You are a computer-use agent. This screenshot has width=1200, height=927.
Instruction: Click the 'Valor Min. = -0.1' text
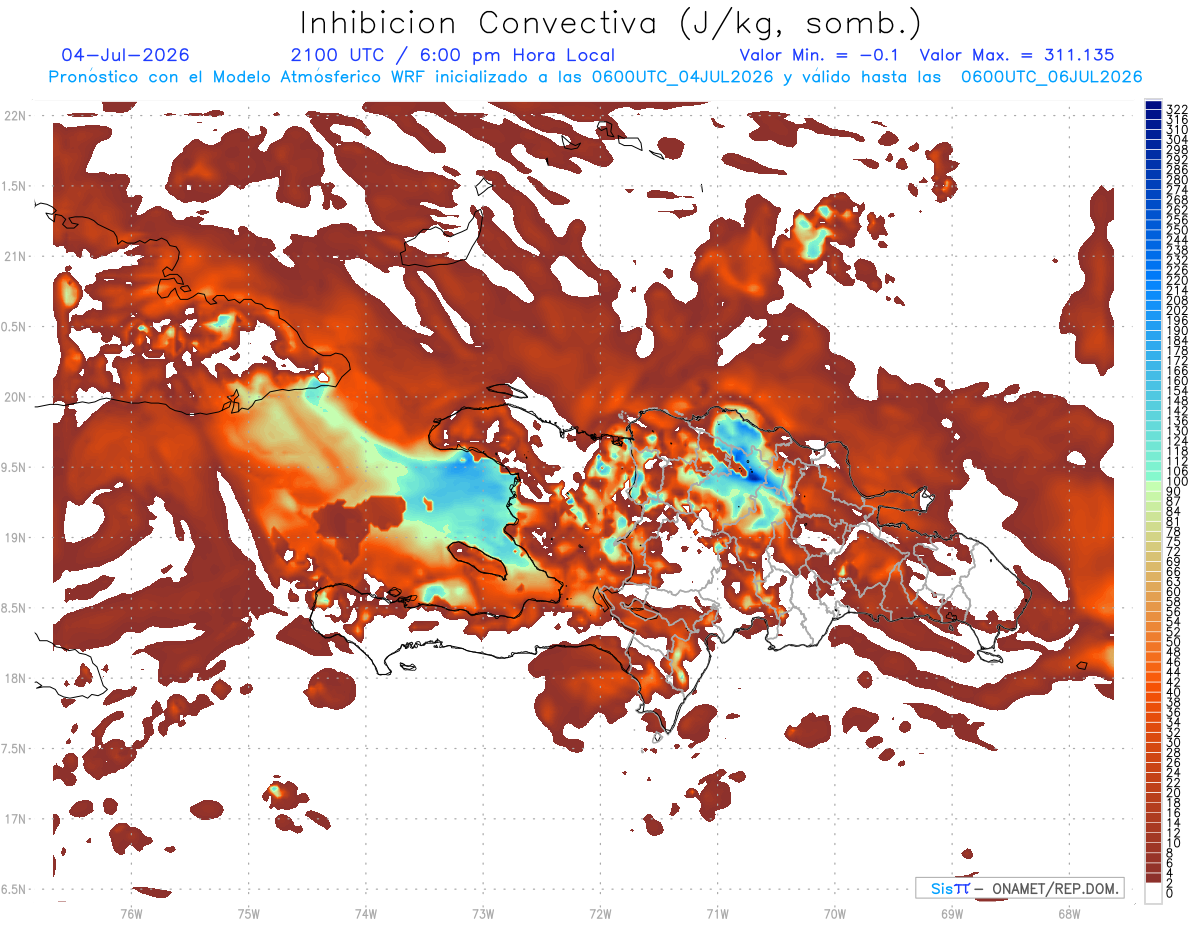[x=820, y=56]
